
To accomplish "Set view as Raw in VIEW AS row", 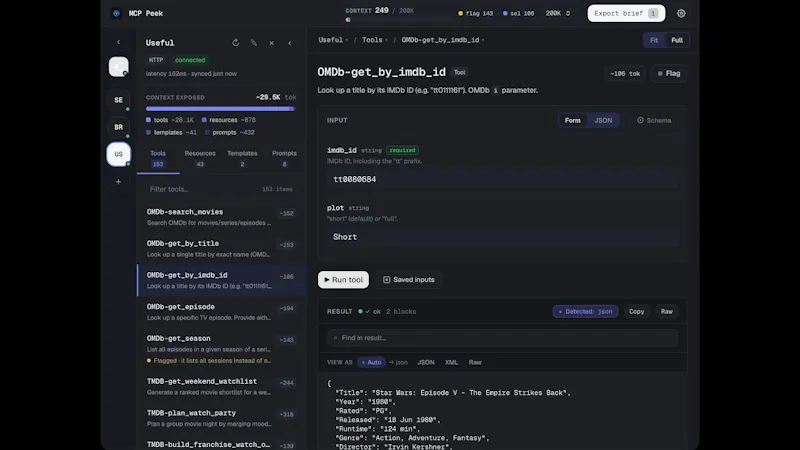I will click(x=475, y=362).
